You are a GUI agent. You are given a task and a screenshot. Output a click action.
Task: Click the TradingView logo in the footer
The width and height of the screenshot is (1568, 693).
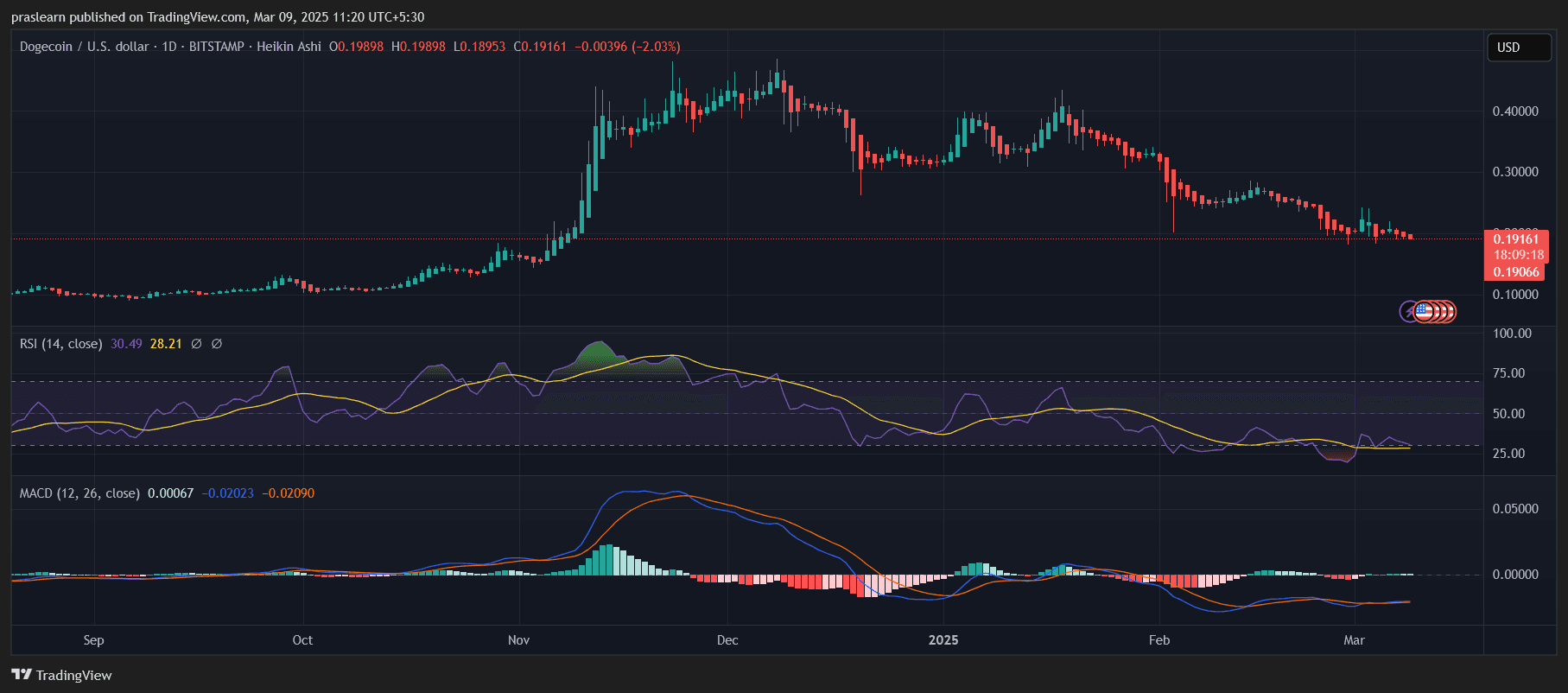point(61,675)
